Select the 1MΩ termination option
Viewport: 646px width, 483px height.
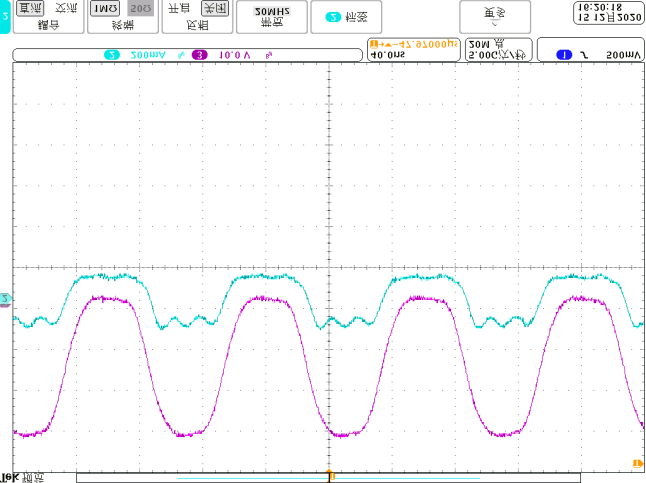(103, 8)
